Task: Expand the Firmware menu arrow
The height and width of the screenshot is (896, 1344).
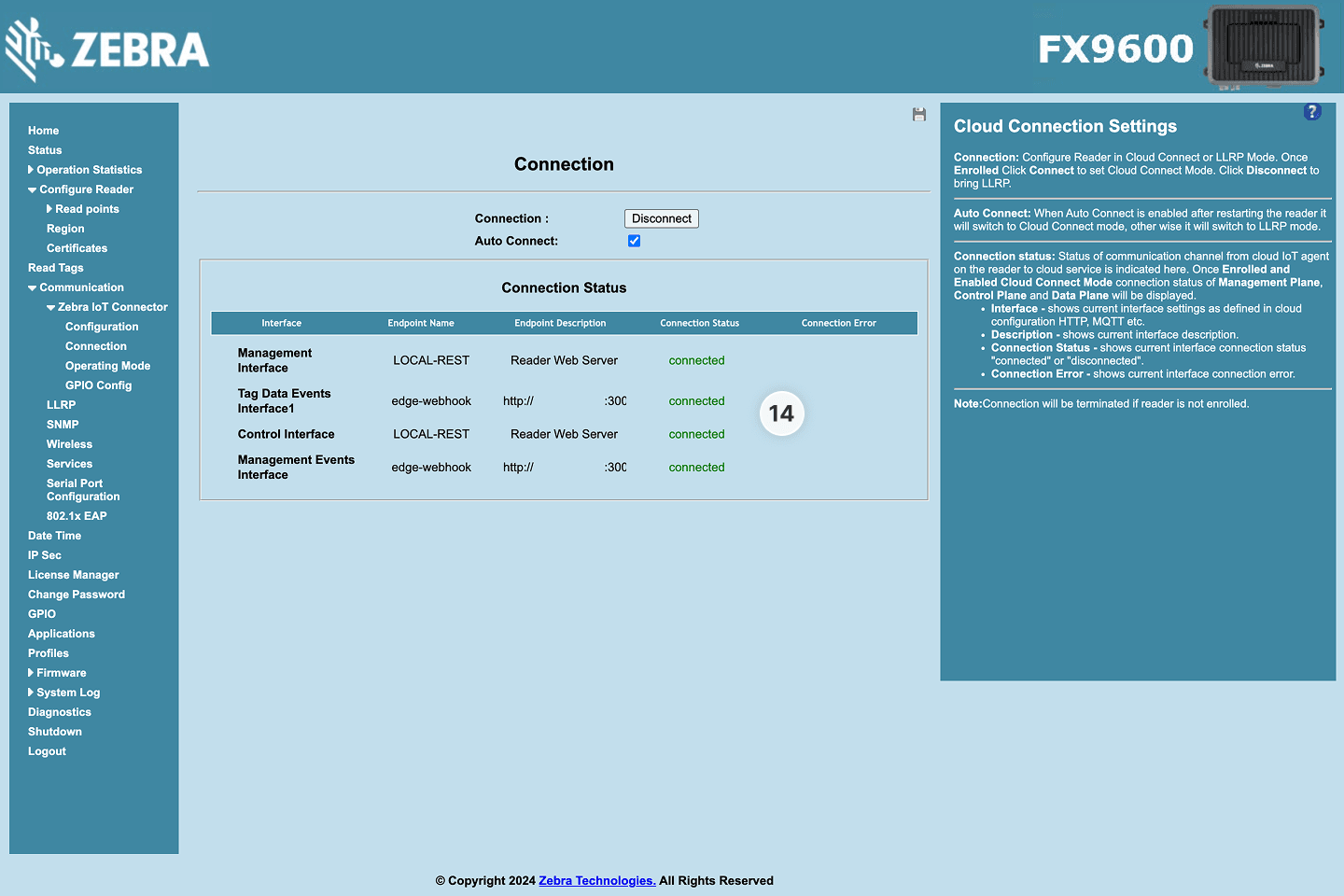Action: (x=31, y=673)
